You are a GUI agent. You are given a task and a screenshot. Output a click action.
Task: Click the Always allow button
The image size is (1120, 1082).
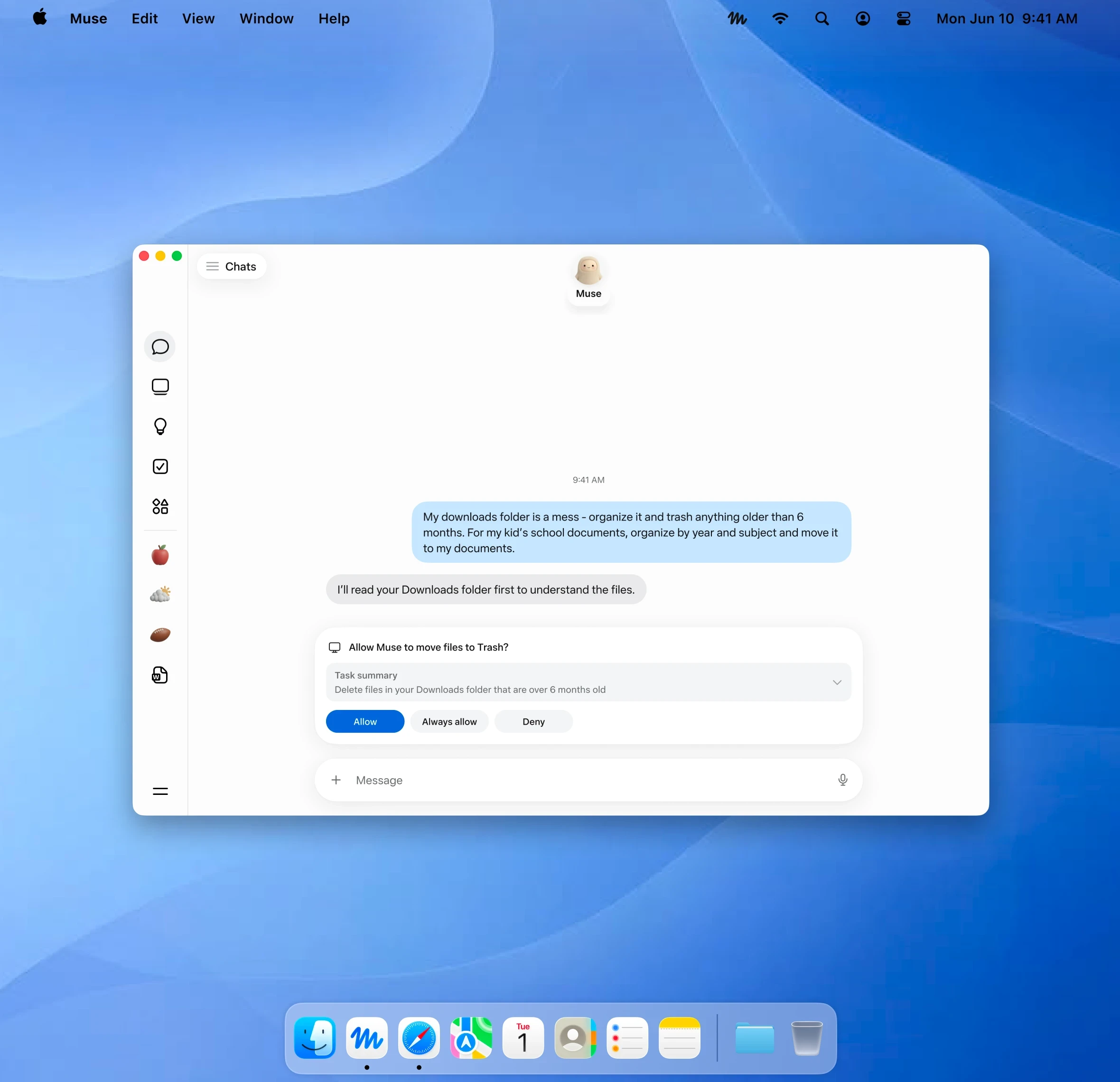tap(449, 721)
